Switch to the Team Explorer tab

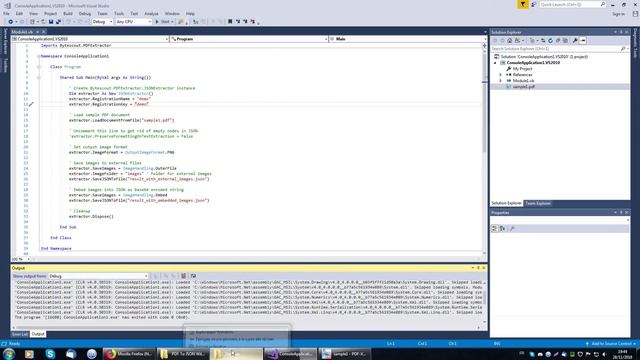tap(538, 203)
